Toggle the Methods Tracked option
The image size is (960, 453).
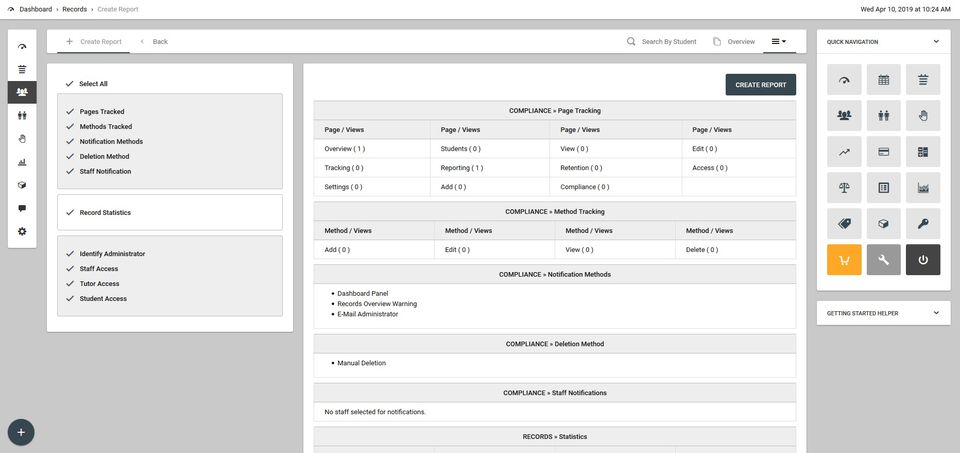pos(99,127)
